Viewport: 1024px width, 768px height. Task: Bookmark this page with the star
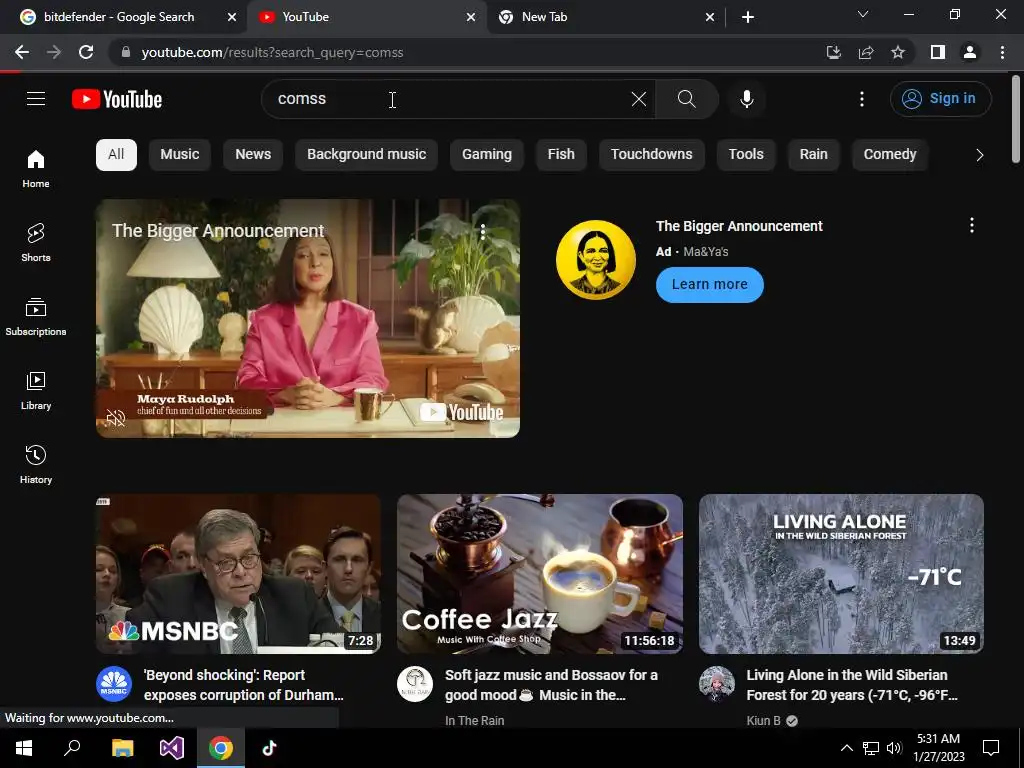[898, 52]
